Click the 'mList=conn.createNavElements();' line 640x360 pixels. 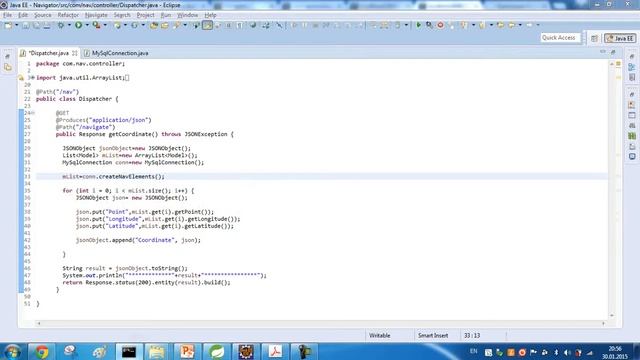tap(113, 177)
